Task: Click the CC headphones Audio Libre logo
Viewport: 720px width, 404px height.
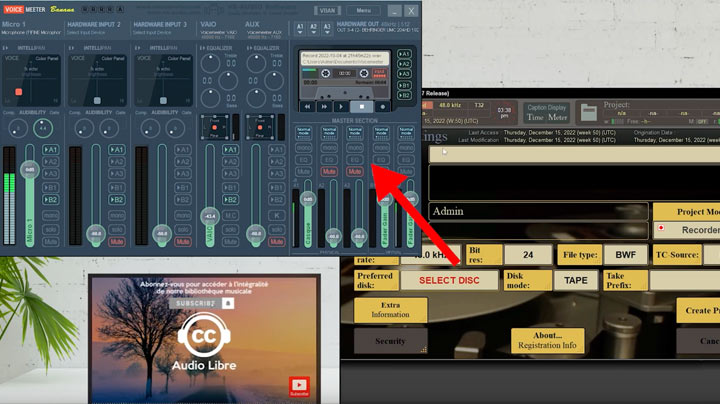Action: point(204,336)
